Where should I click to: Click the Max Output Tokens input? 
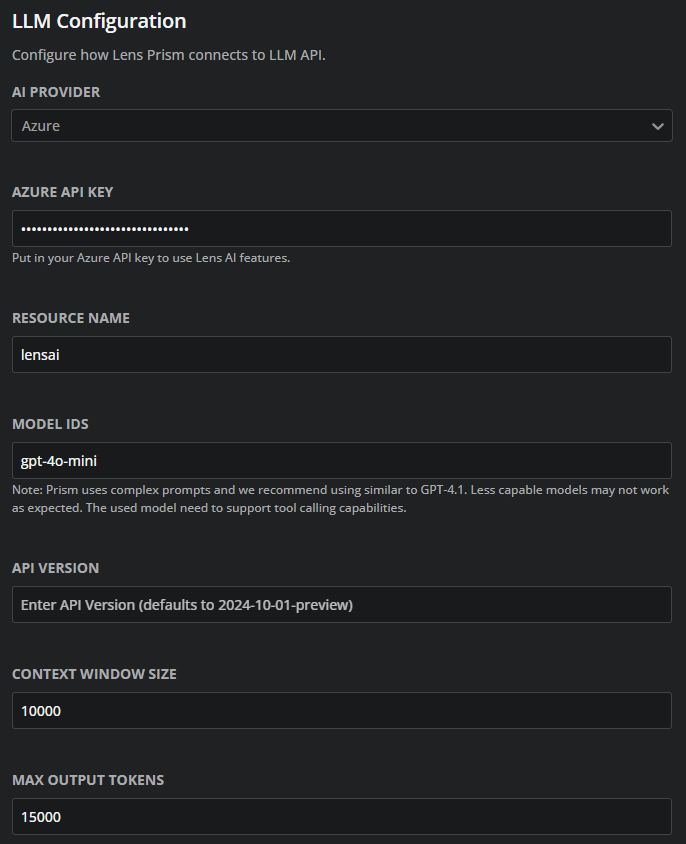(x=341, y=816)
